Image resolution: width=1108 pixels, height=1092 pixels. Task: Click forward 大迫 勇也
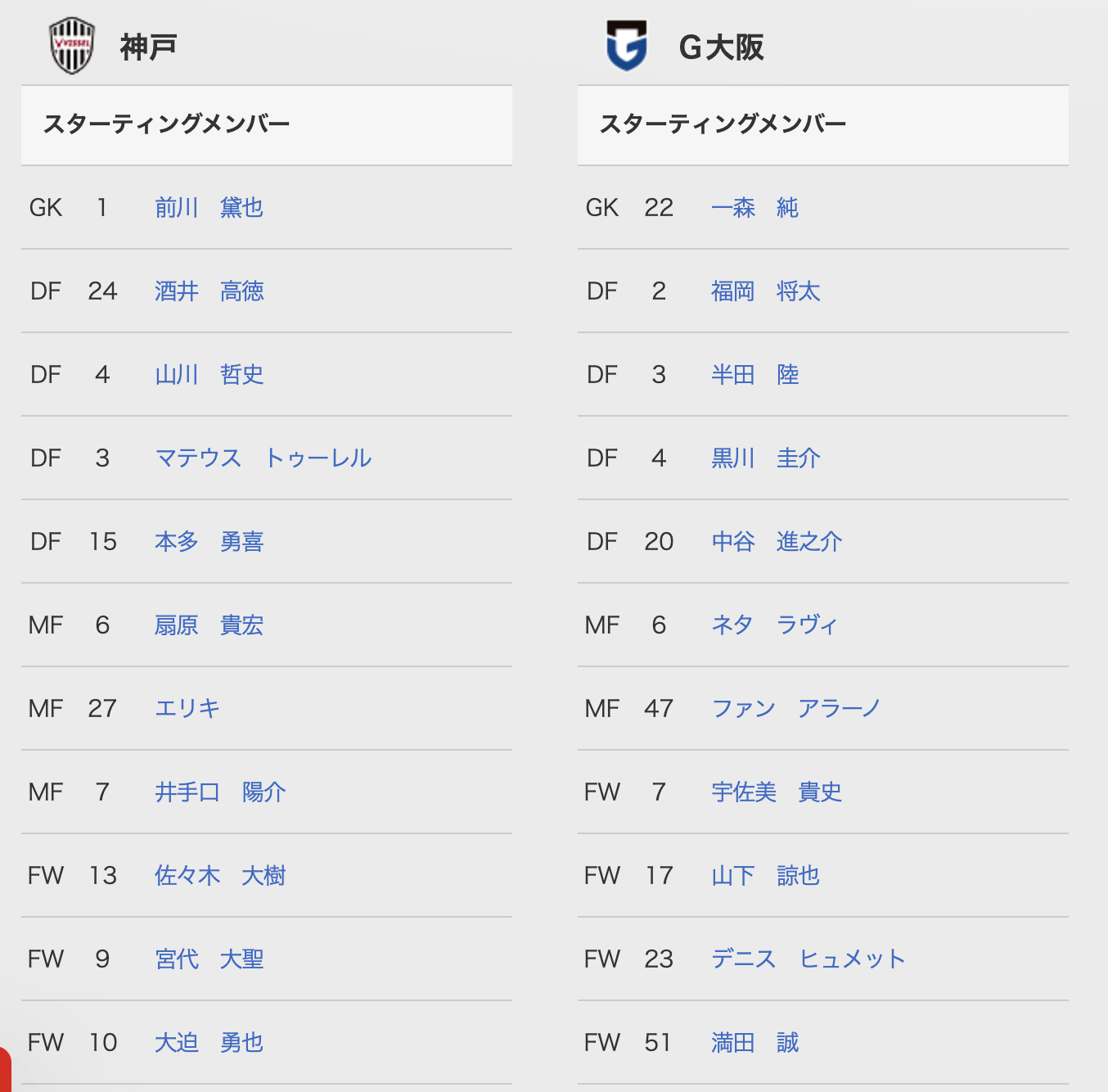pos(209,1043)
